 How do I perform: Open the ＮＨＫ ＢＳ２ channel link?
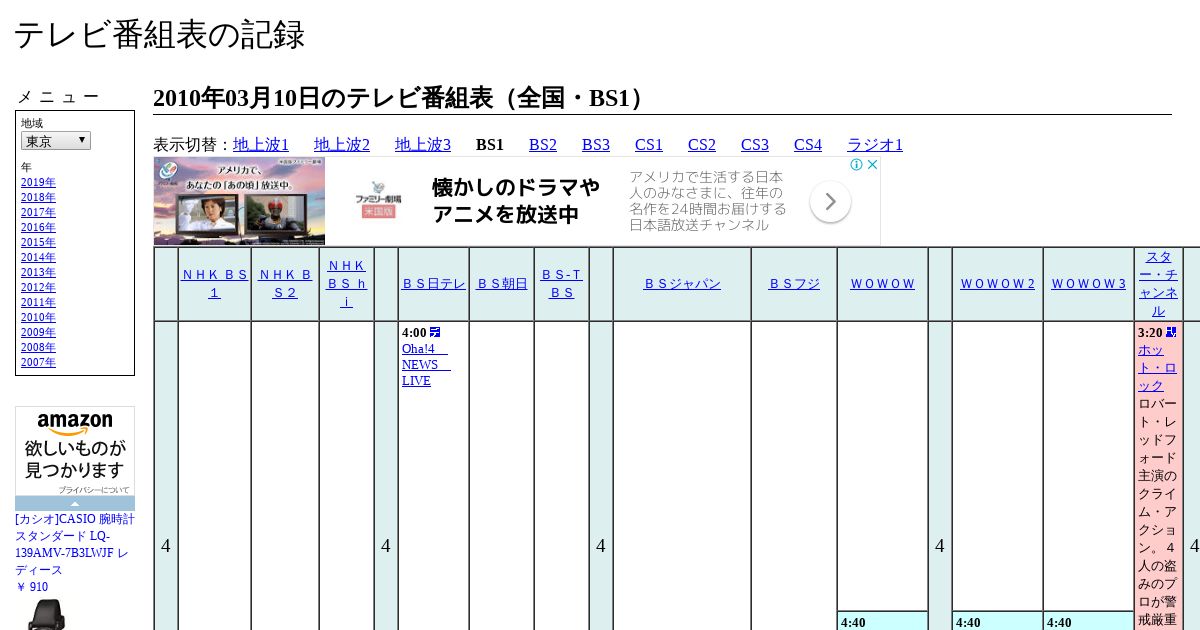point(285,284)
